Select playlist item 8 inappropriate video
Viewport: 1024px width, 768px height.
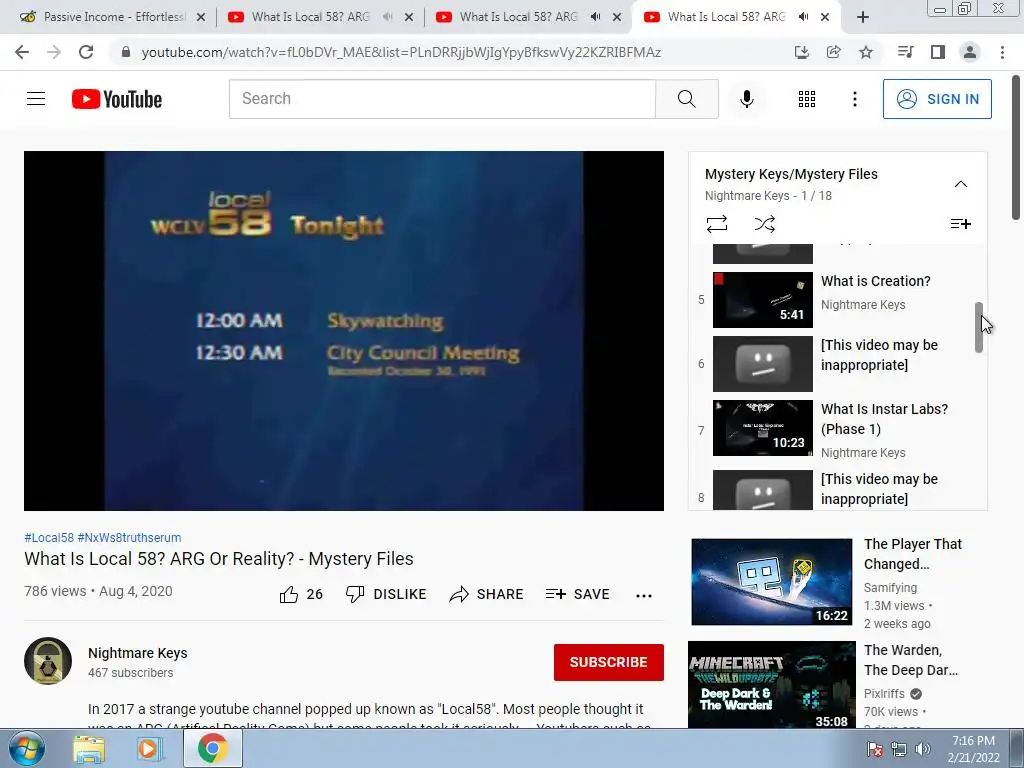pos(836,490)
